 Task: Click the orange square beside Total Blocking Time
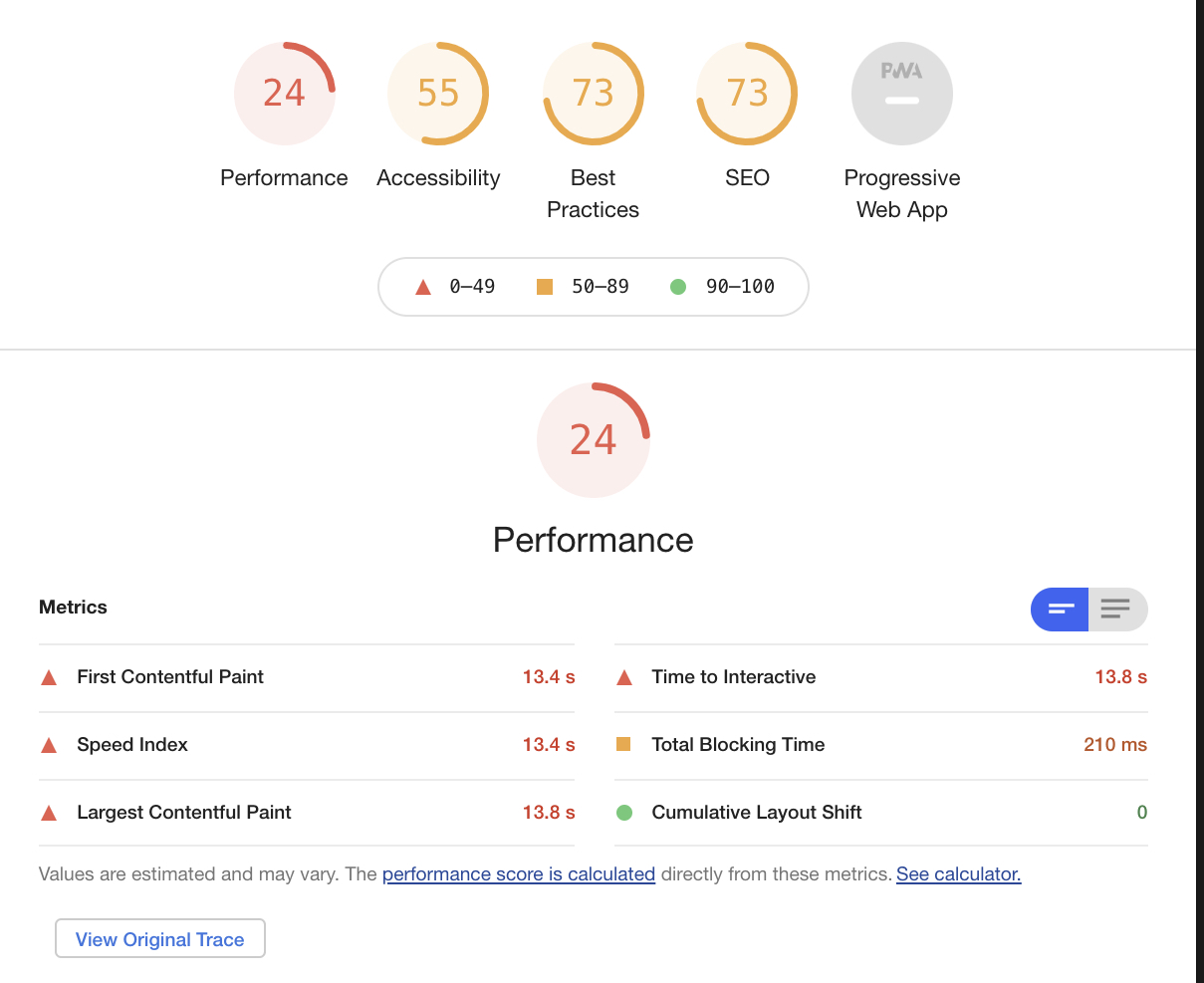623,744
